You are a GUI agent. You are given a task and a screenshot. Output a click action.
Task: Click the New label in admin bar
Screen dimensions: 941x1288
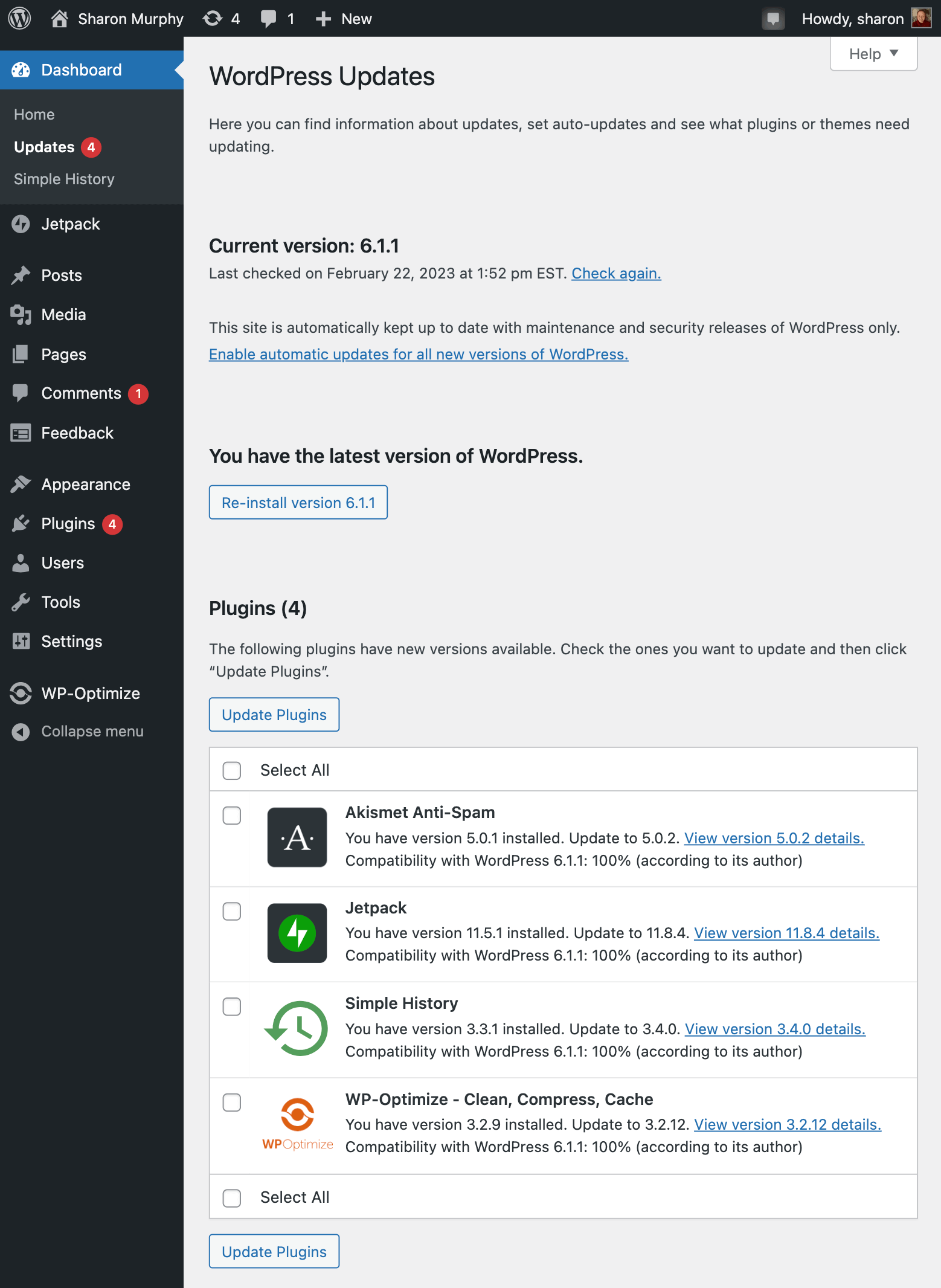[356, 19]
